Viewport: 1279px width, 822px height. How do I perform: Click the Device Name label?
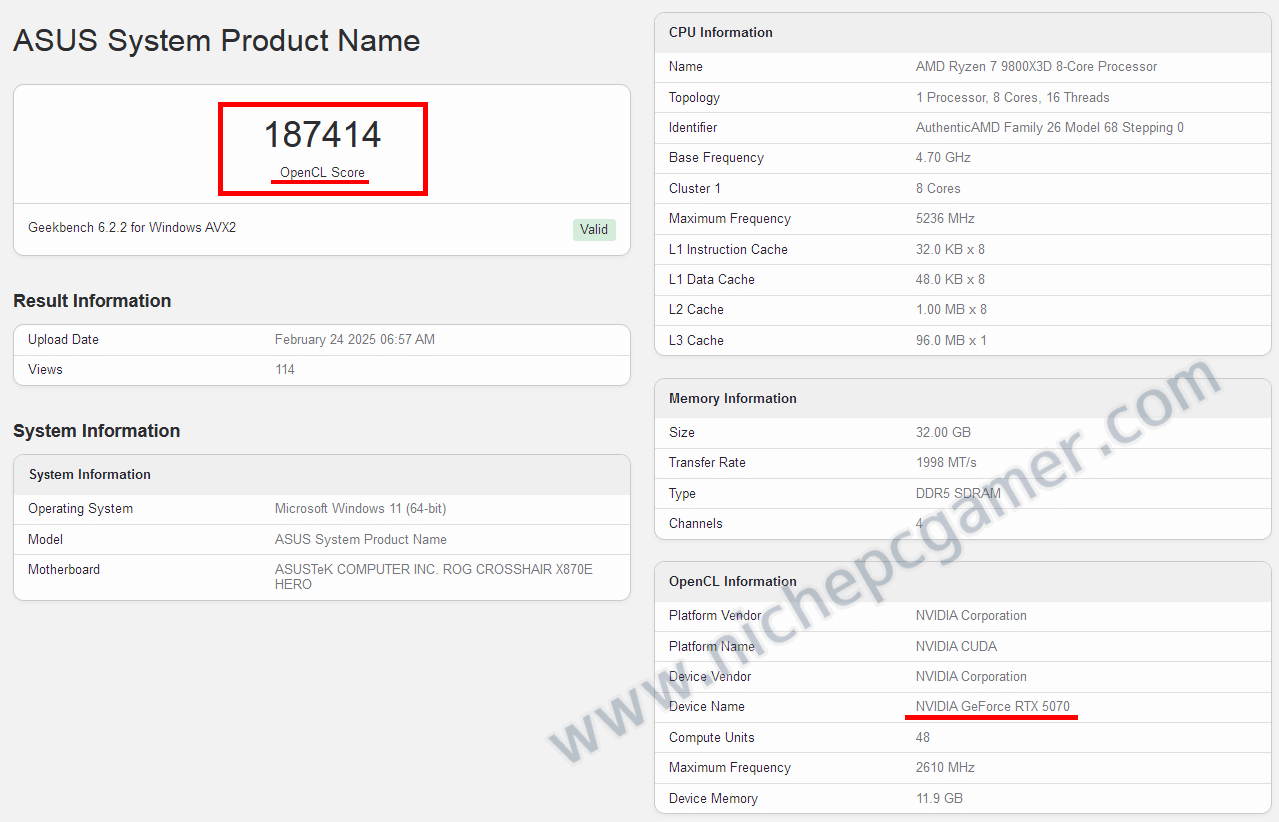point(707,706)
